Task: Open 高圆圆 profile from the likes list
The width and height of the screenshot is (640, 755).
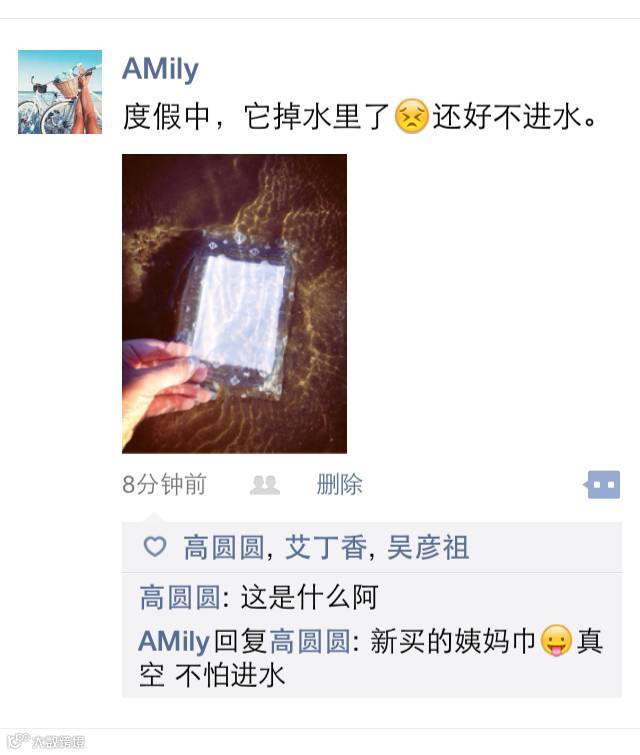Action: pyautogui.click(x=224, y=547)
